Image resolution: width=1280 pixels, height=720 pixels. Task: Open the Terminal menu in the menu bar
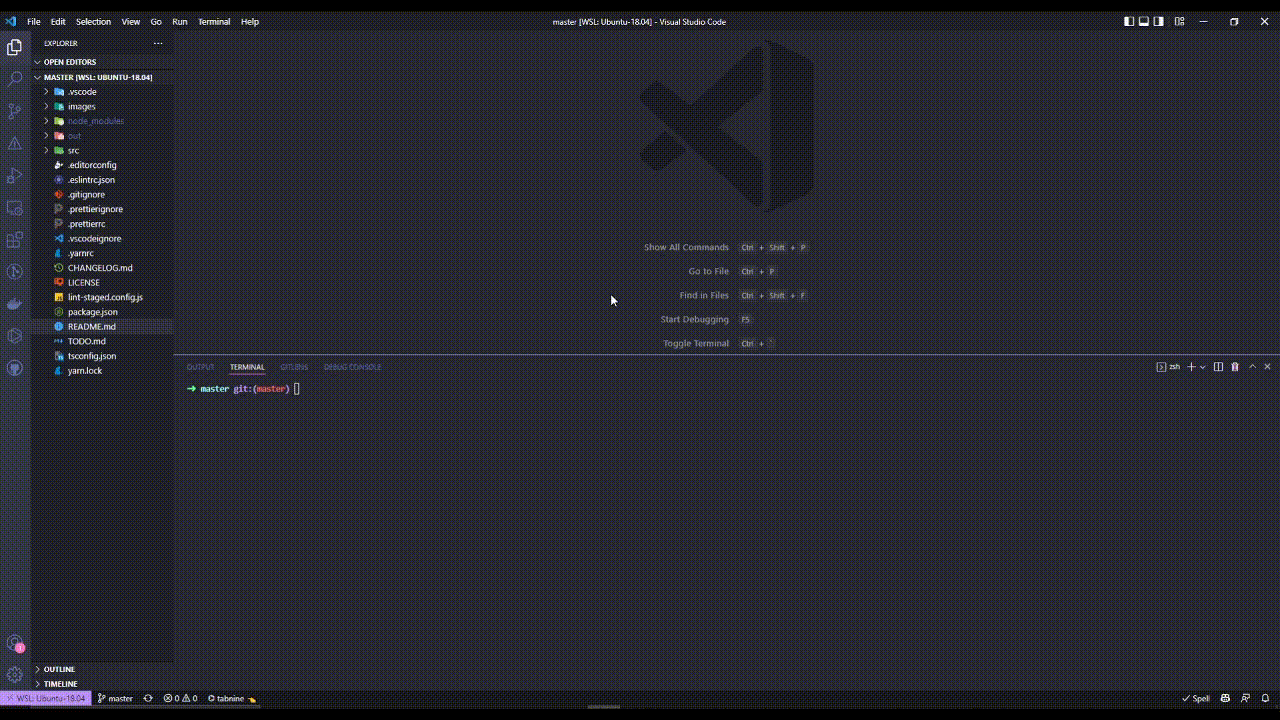(x=214, y=21)
